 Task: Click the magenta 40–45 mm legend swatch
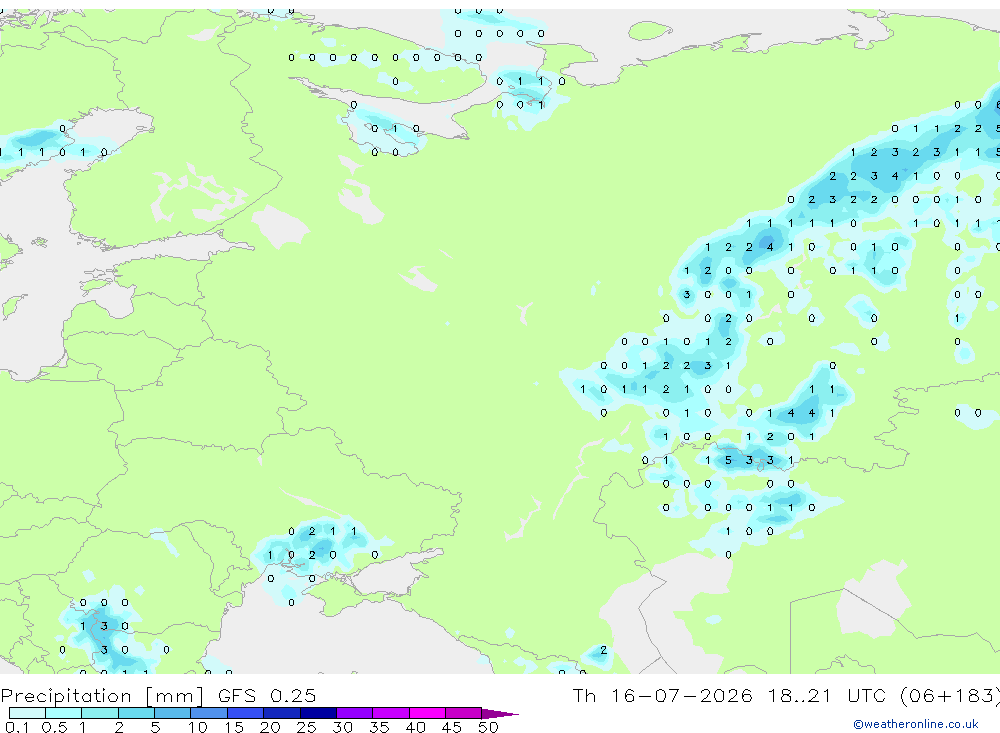[x=427, y=713]
